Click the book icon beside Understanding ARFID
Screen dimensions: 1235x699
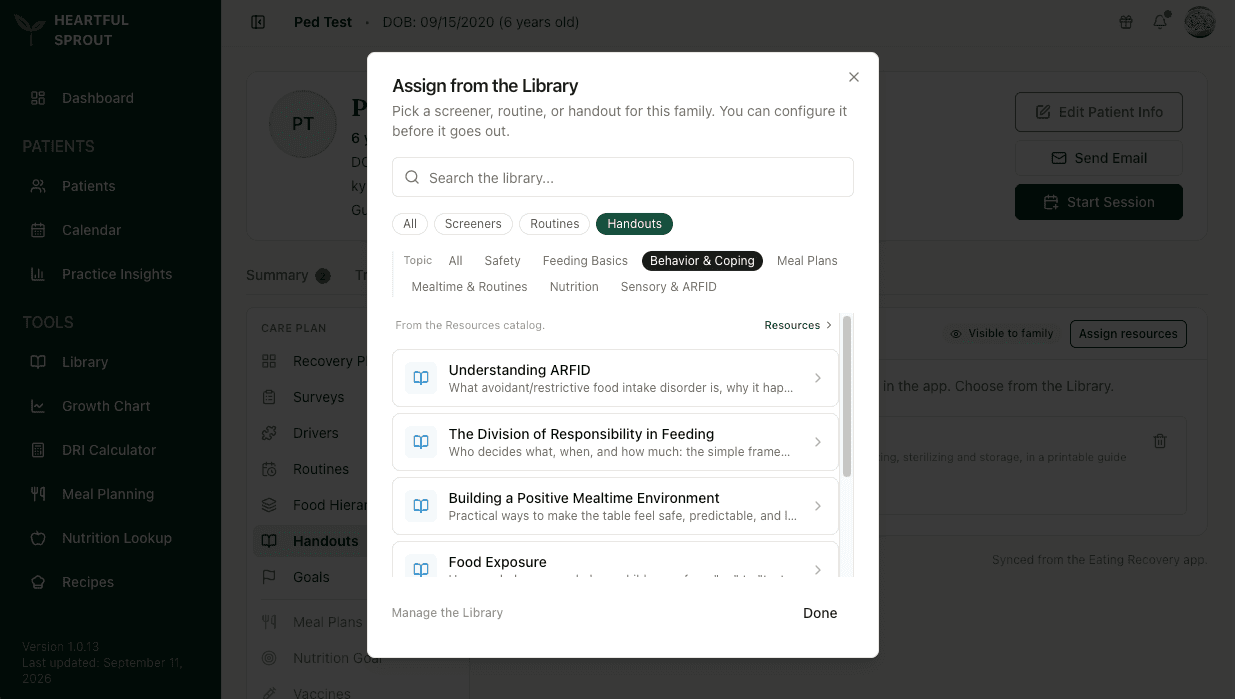pos(421,378)
